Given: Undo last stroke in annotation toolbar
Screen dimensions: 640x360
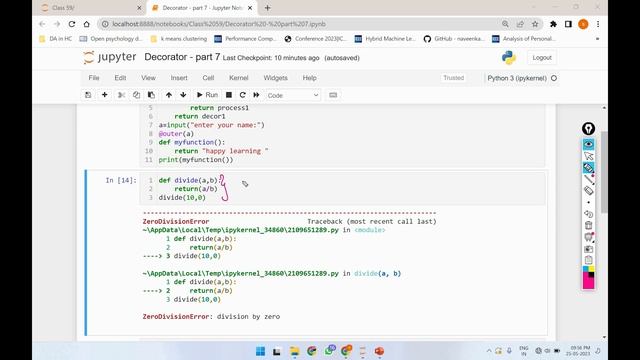Looking at the screenshot, I should tap(588, 214).
